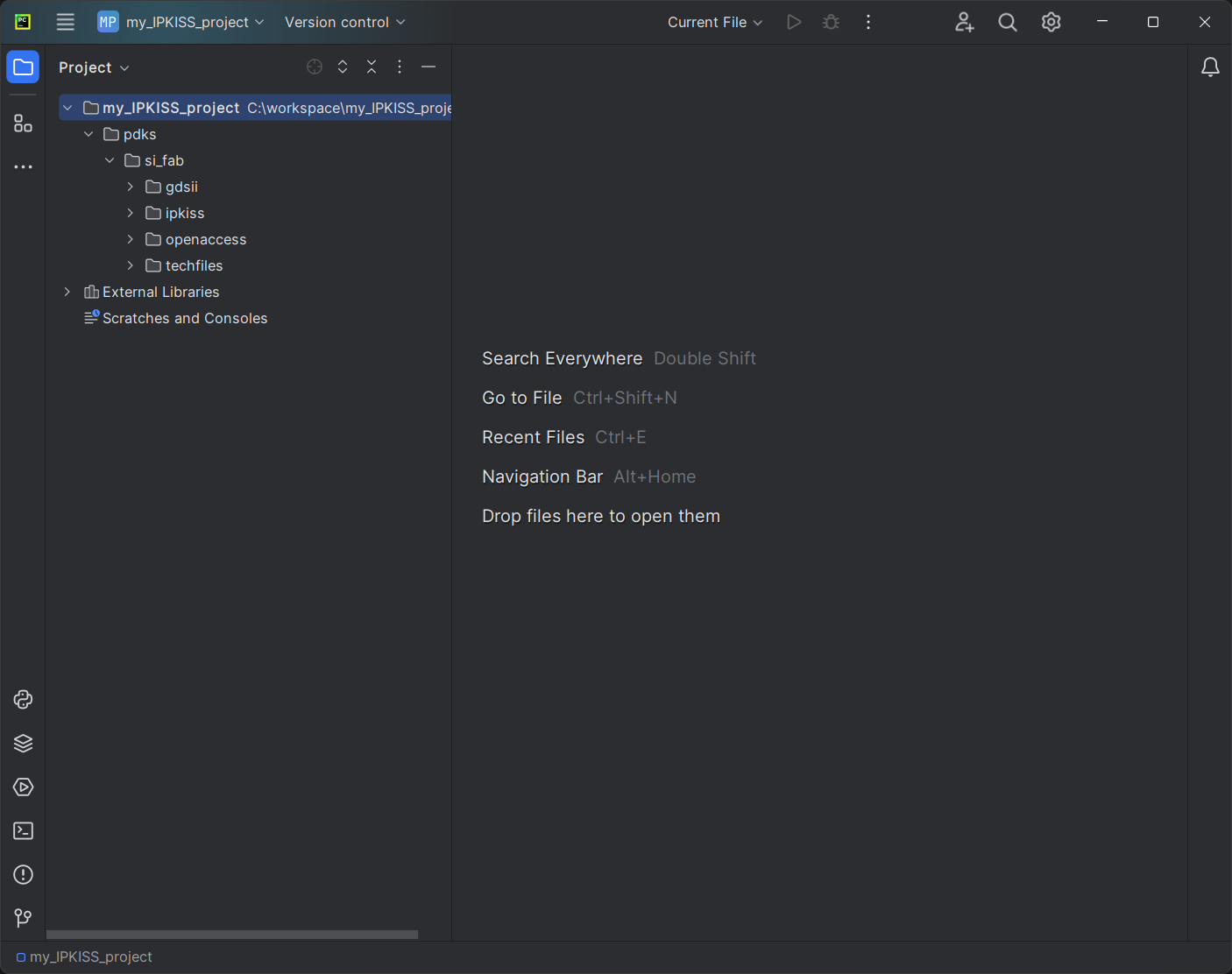Open the Git version control tool window
Viewport: 1232px width, 974px height.
click(x=24, y=918)
